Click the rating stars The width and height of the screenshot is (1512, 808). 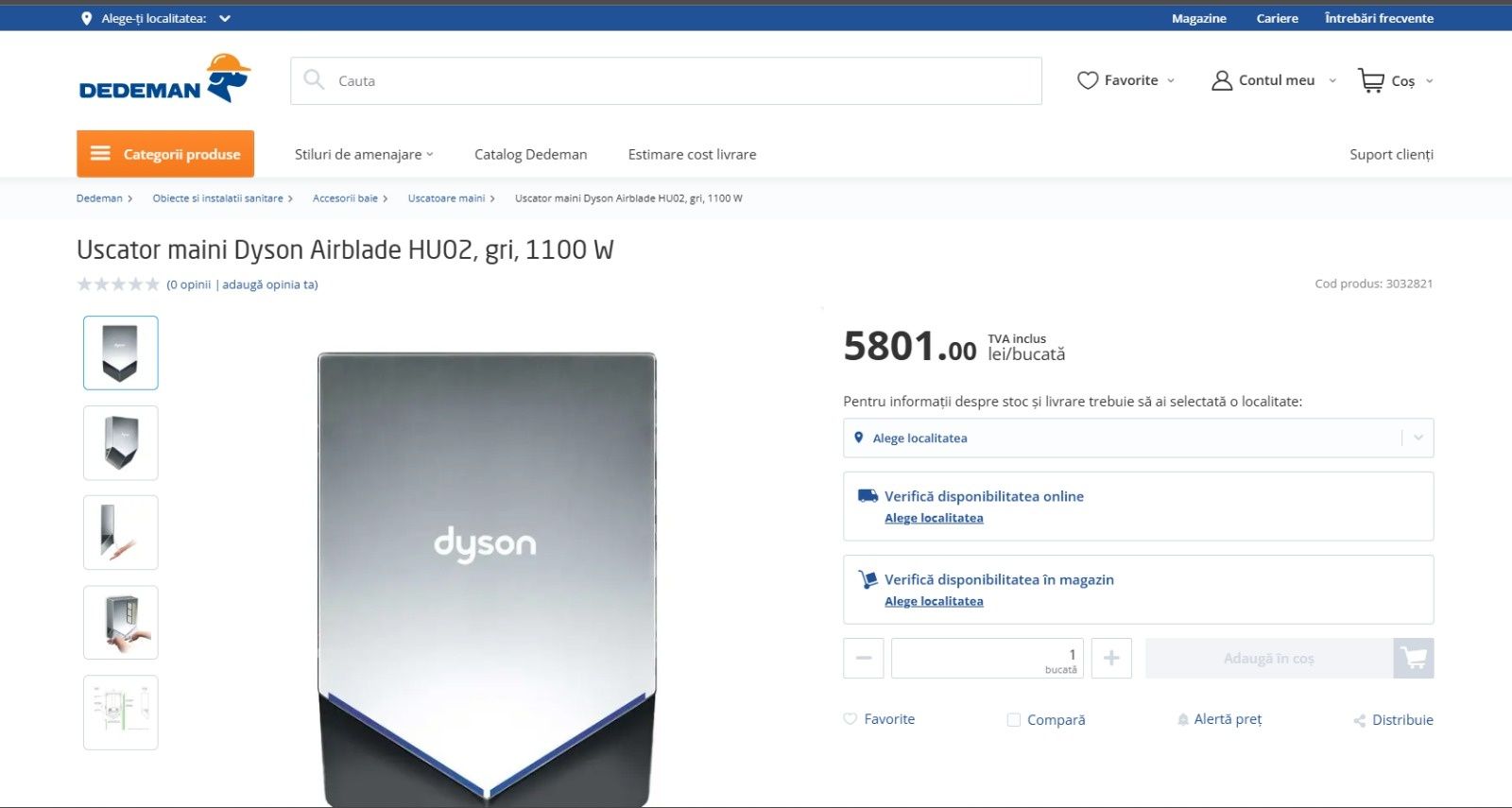coord(118,284)
